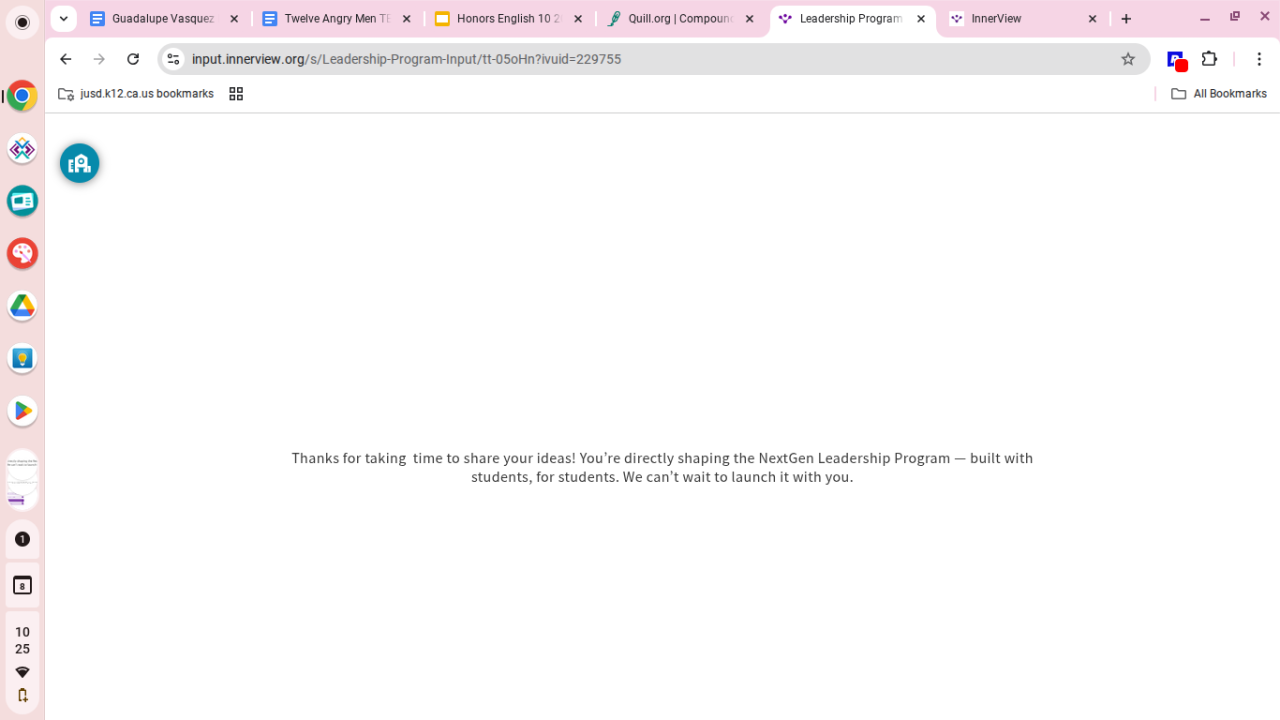1280x720 pixels.
Task: Open the All Bookmarks folder
Action: [1219, 94]
